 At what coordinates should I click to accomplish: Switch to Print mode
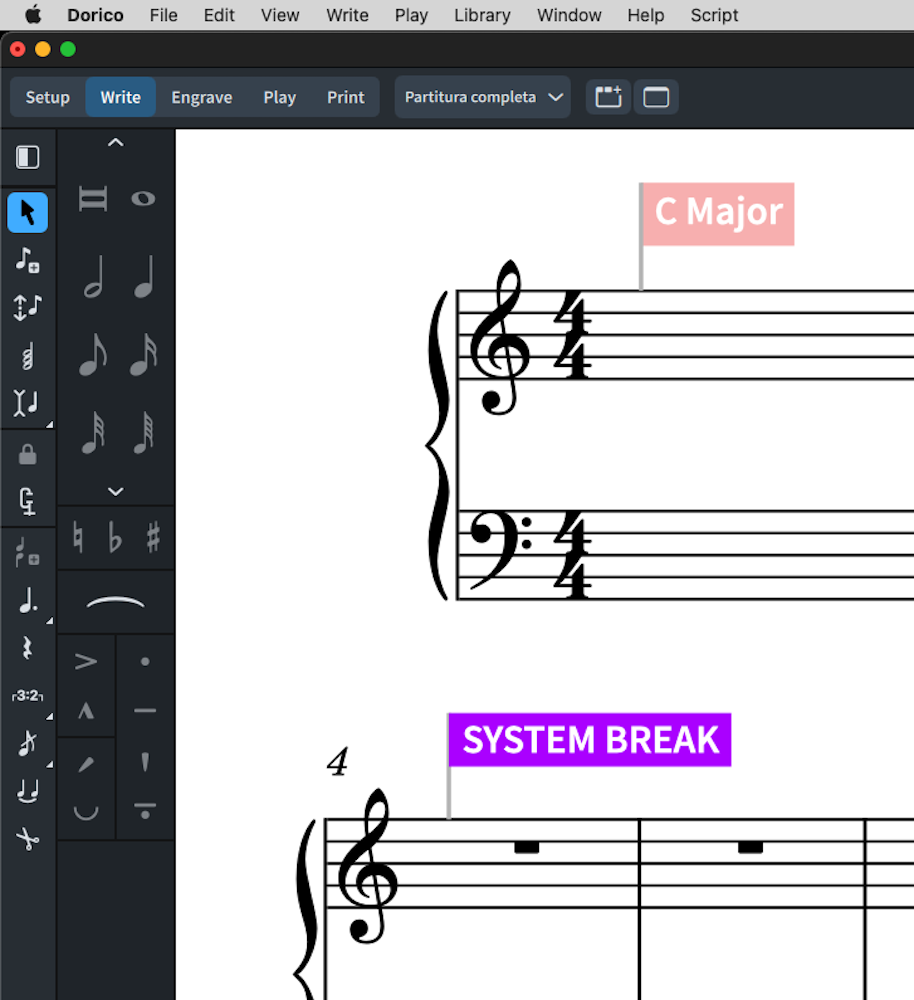pyautogui.click(x=346, y=97)
